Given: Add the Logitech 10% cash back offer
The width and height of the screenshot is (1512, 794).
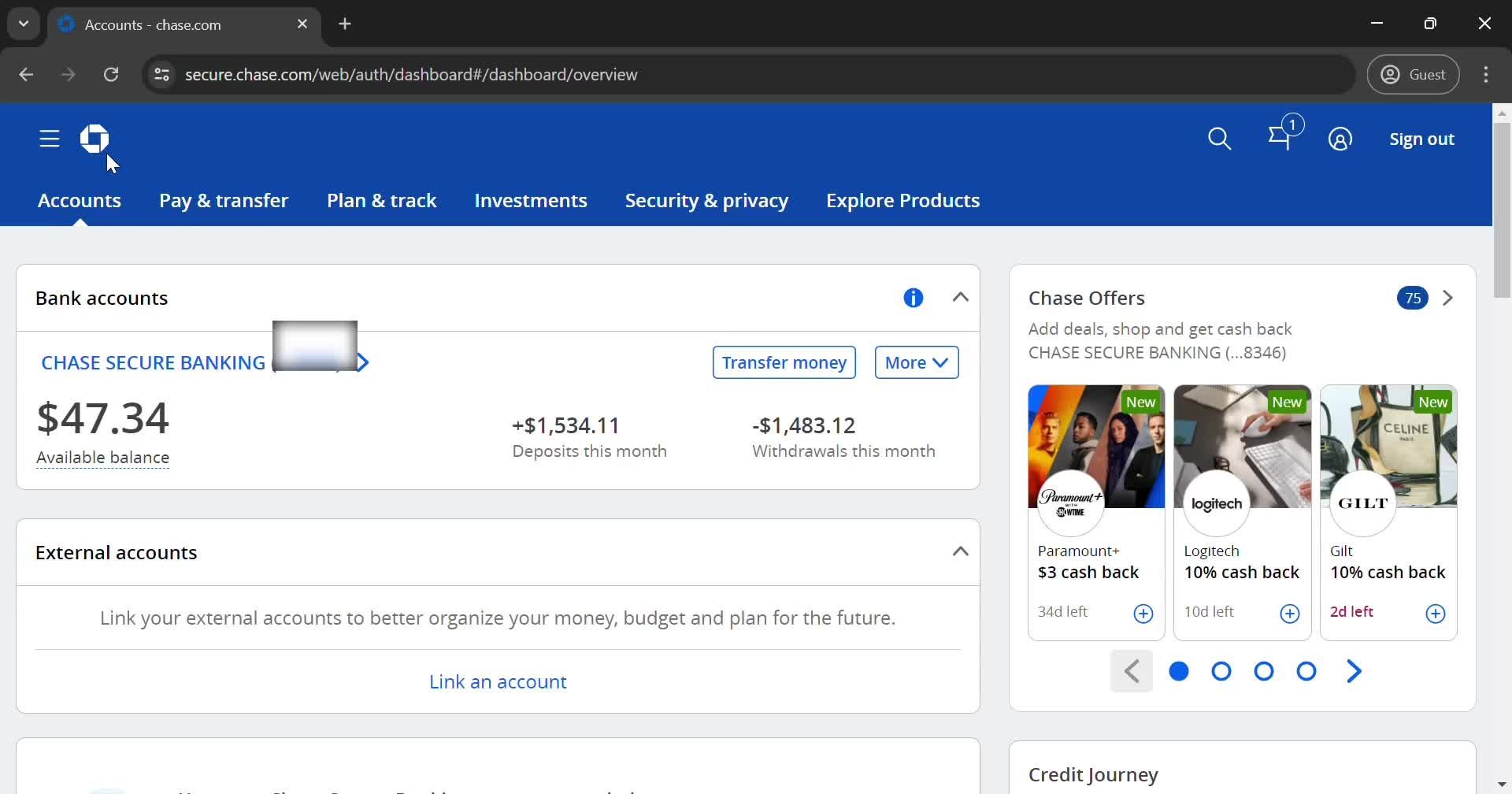Looking at the screenshot, I should click(1289, 614).
